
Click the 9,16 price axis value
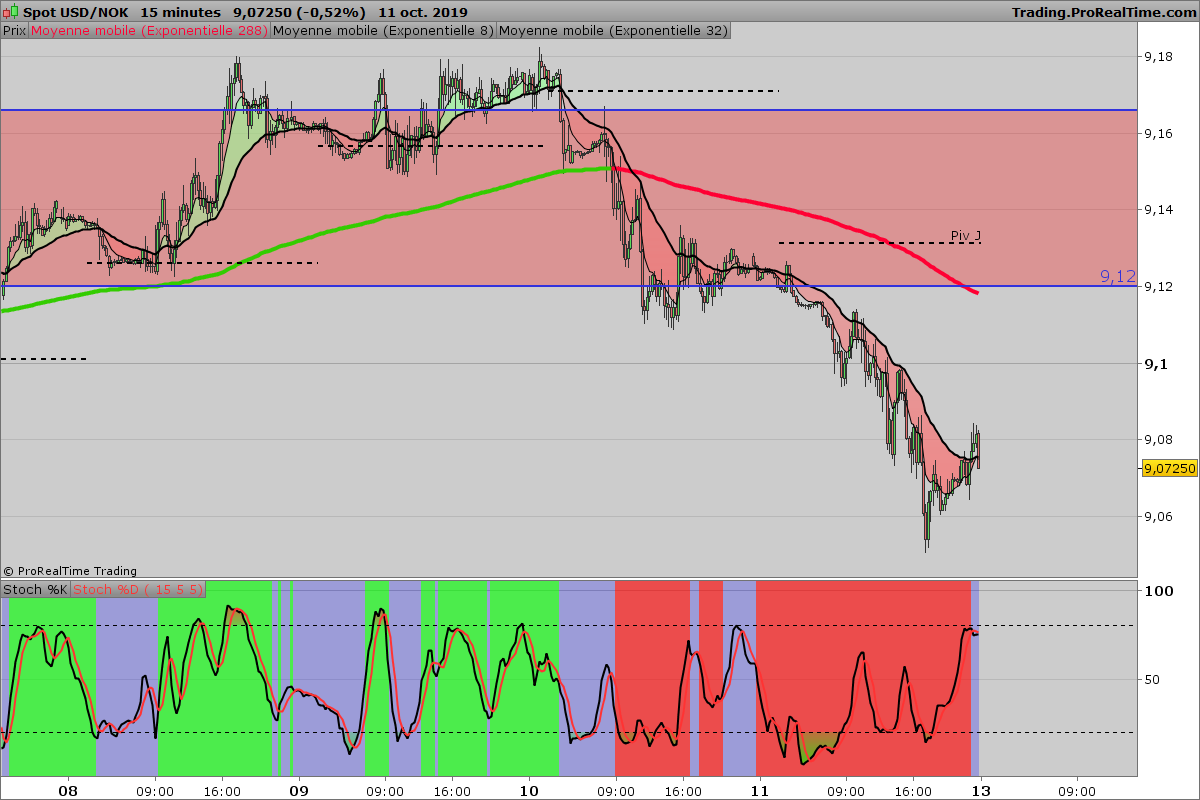(x=1158, y=133)
